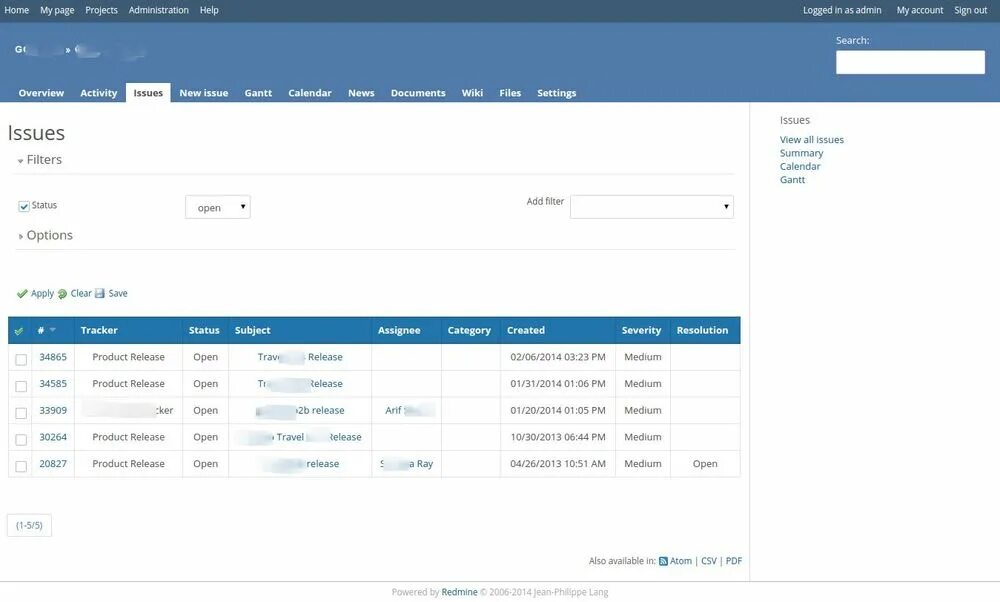
Task: Sort by the Assignee column header
Action: [x=399, y=330]
